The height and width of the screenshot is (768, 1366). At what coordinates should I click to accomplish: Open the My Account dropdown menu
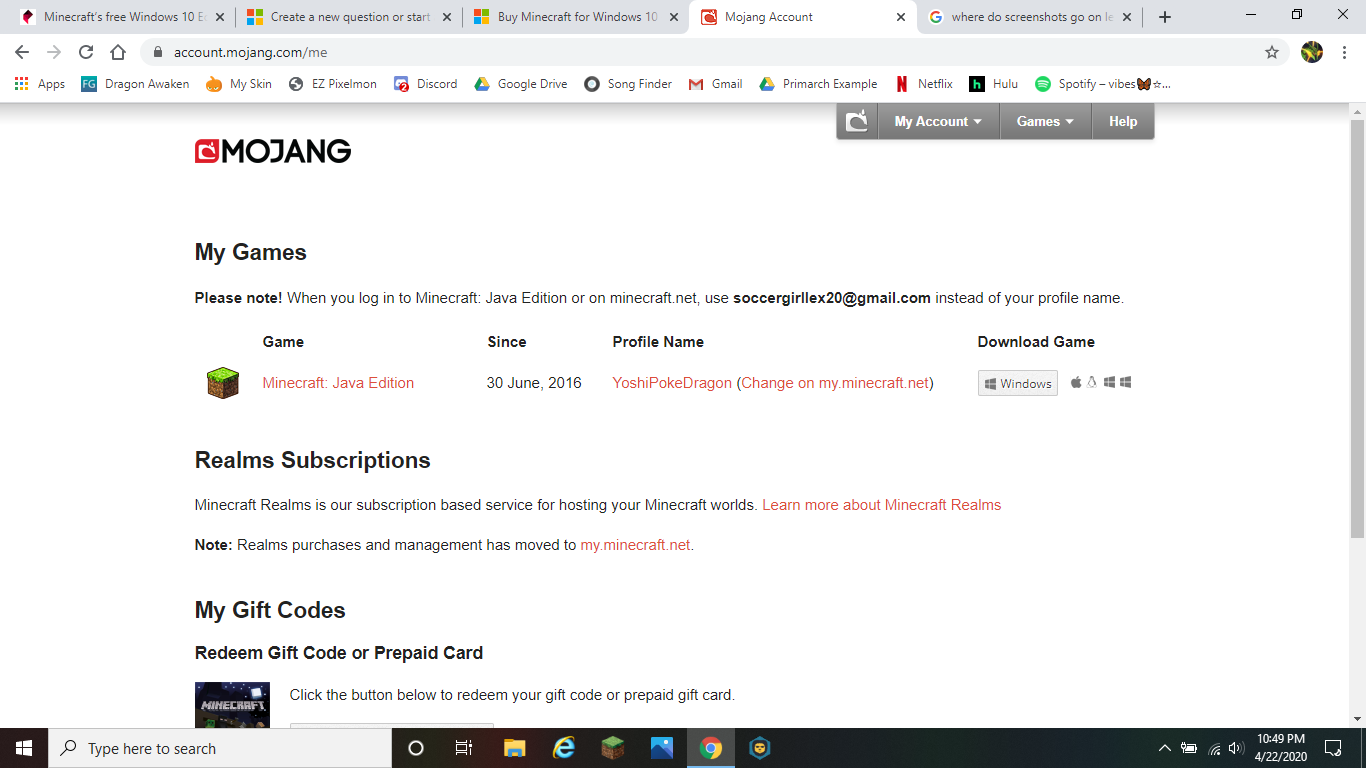pos(938,121)
